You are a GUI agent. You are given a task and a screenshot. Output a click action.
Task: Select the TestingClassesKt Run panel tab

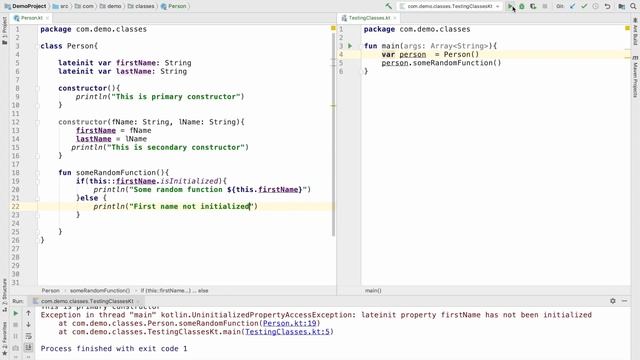87,301
